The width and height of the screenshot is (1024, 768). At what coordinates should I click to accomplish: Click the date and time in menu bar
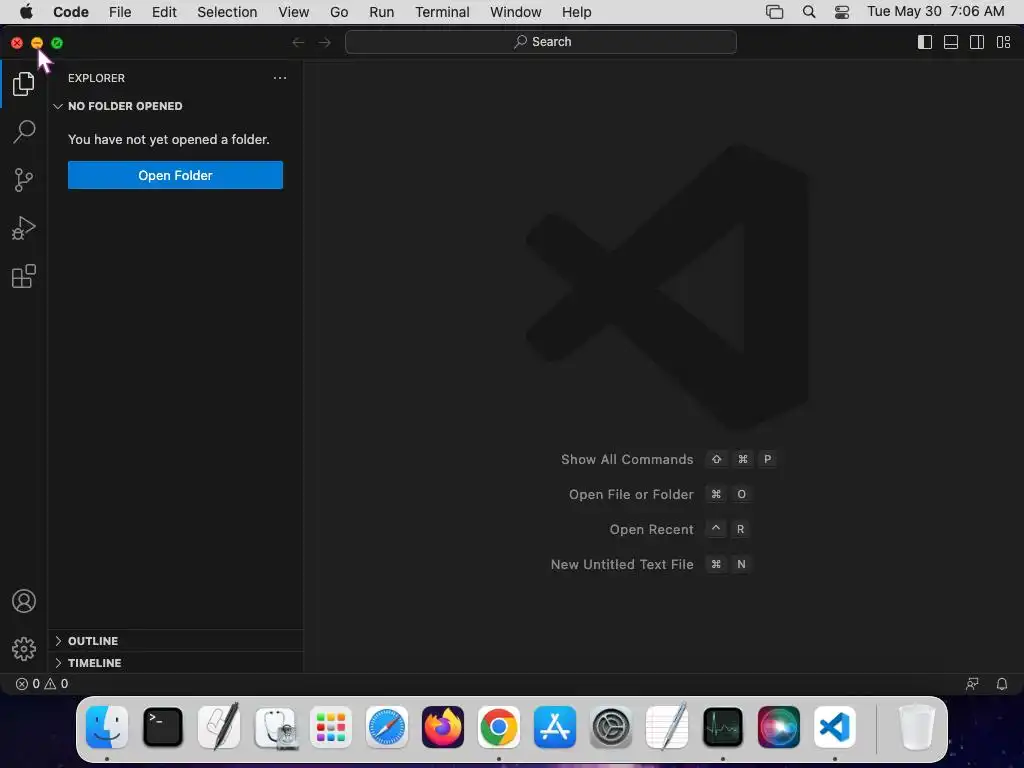tap(935, 11)
